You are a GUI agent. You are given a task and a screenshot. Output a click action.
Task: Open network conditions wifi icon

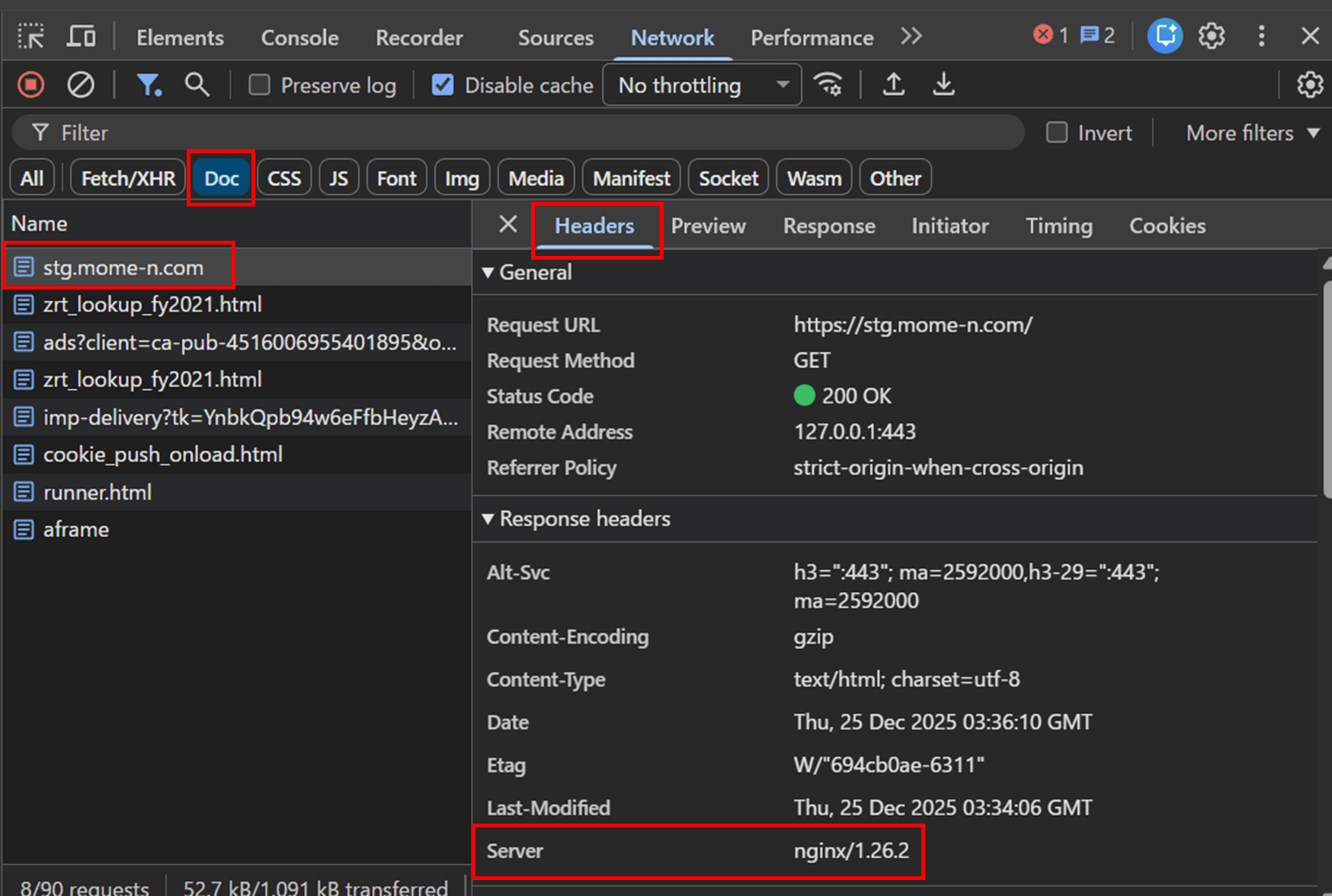click(x=828, y=85)
